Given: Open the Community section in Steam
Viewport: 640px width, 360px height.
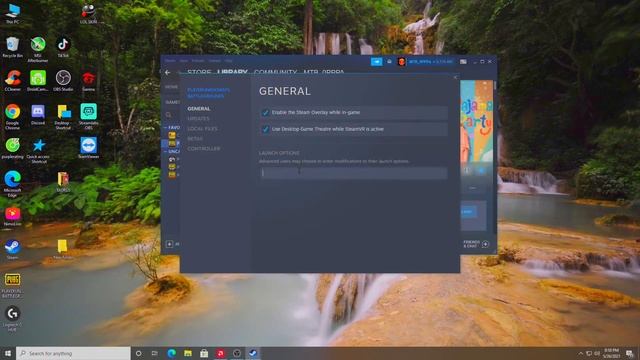Looking at the screenshot, I should (x=276, y=72).
